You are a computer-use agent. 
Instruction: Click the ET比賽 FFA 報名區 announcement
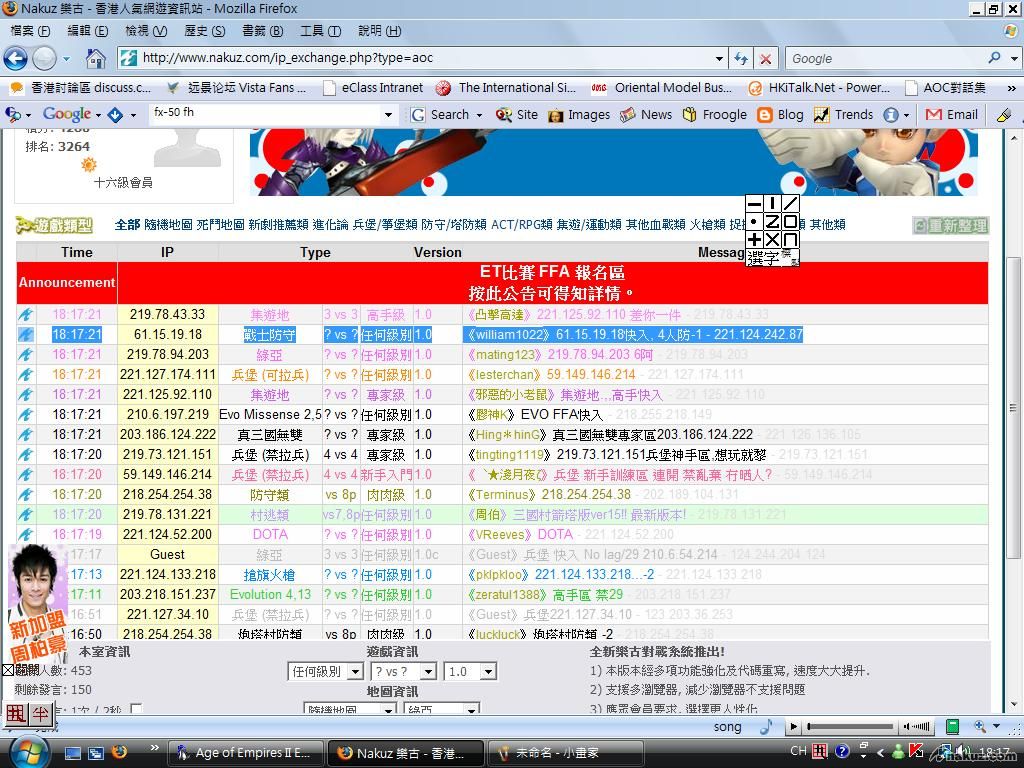click(x=552, y=272)
